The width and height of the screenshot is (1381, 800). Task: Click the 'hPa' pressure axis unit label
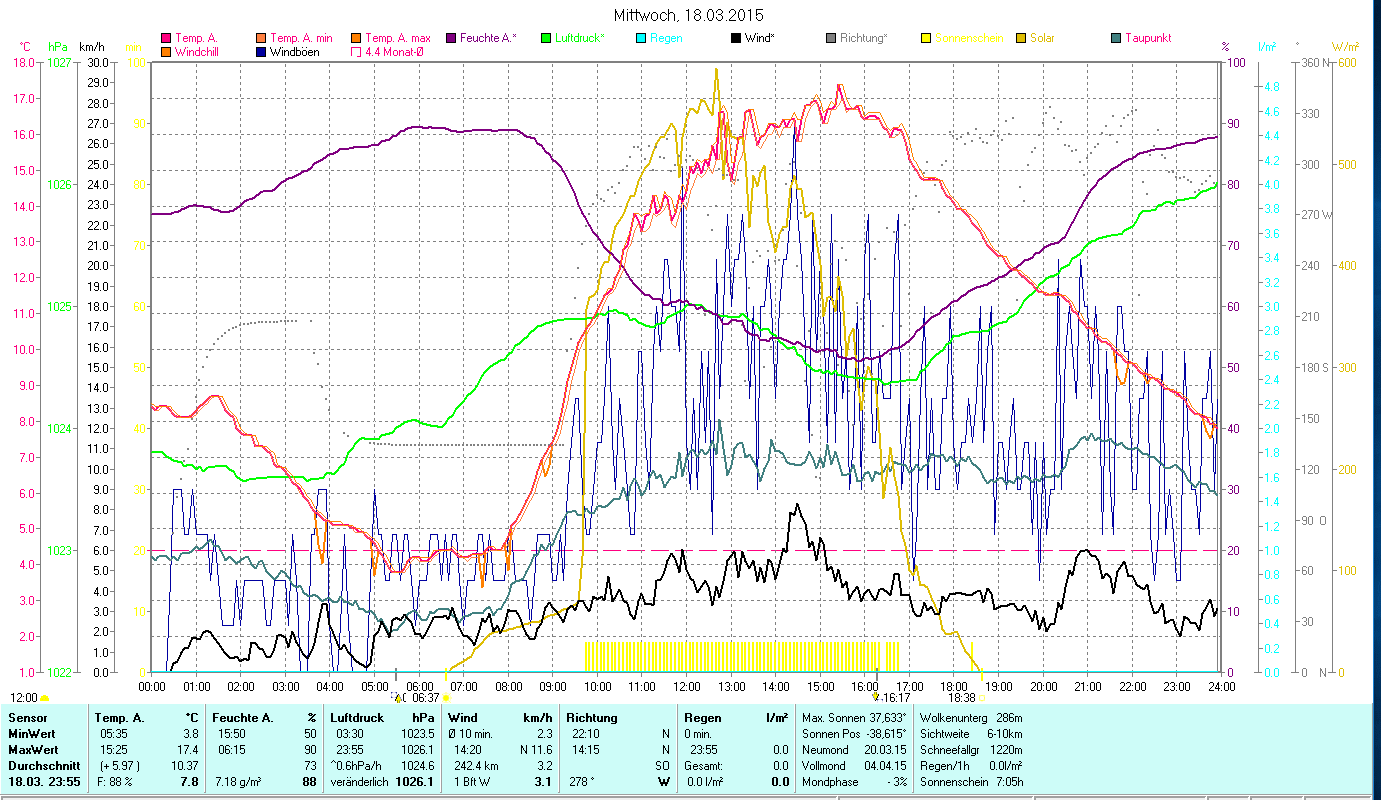tap(59, 47)
